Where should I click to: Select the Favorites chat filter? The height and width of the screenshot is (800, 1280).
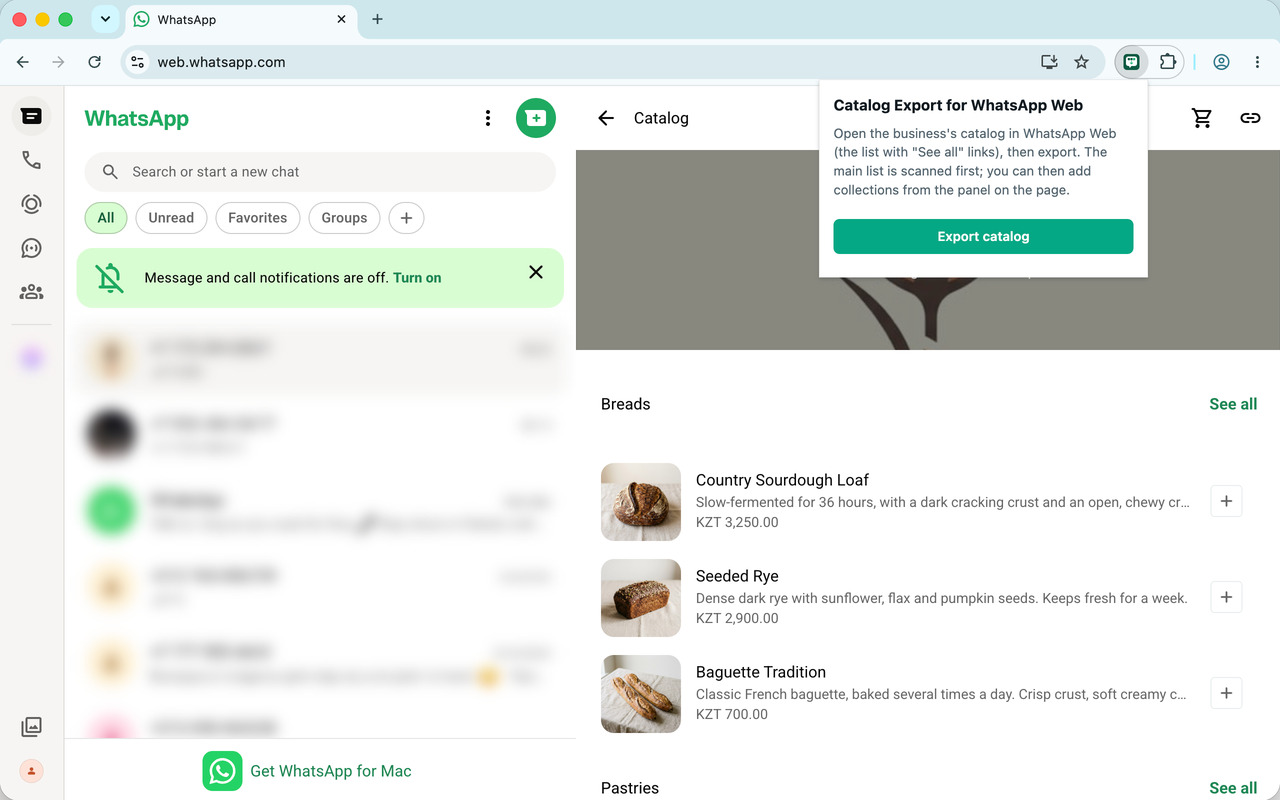point(257,218)
